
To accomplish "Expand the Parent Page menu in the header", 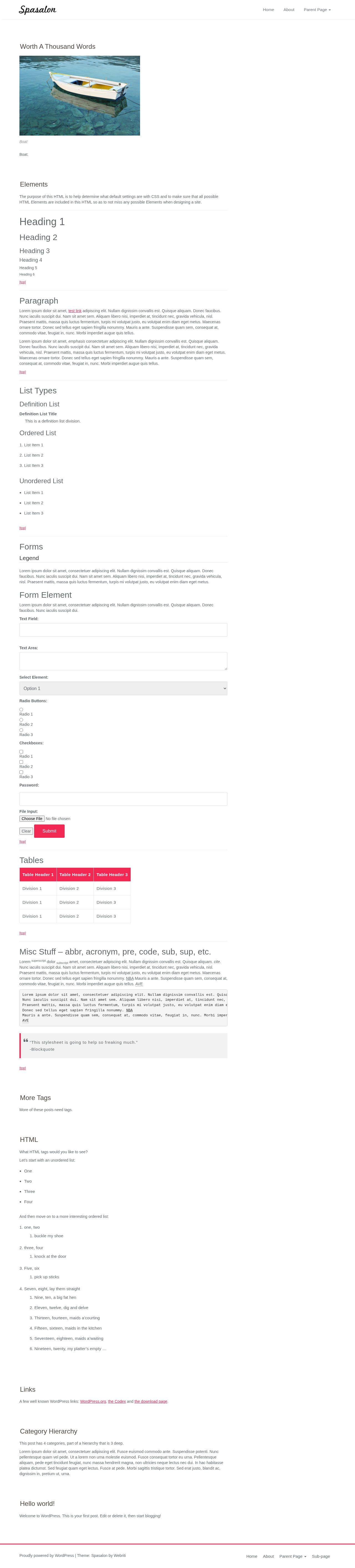I will click(x=317, y=10).
